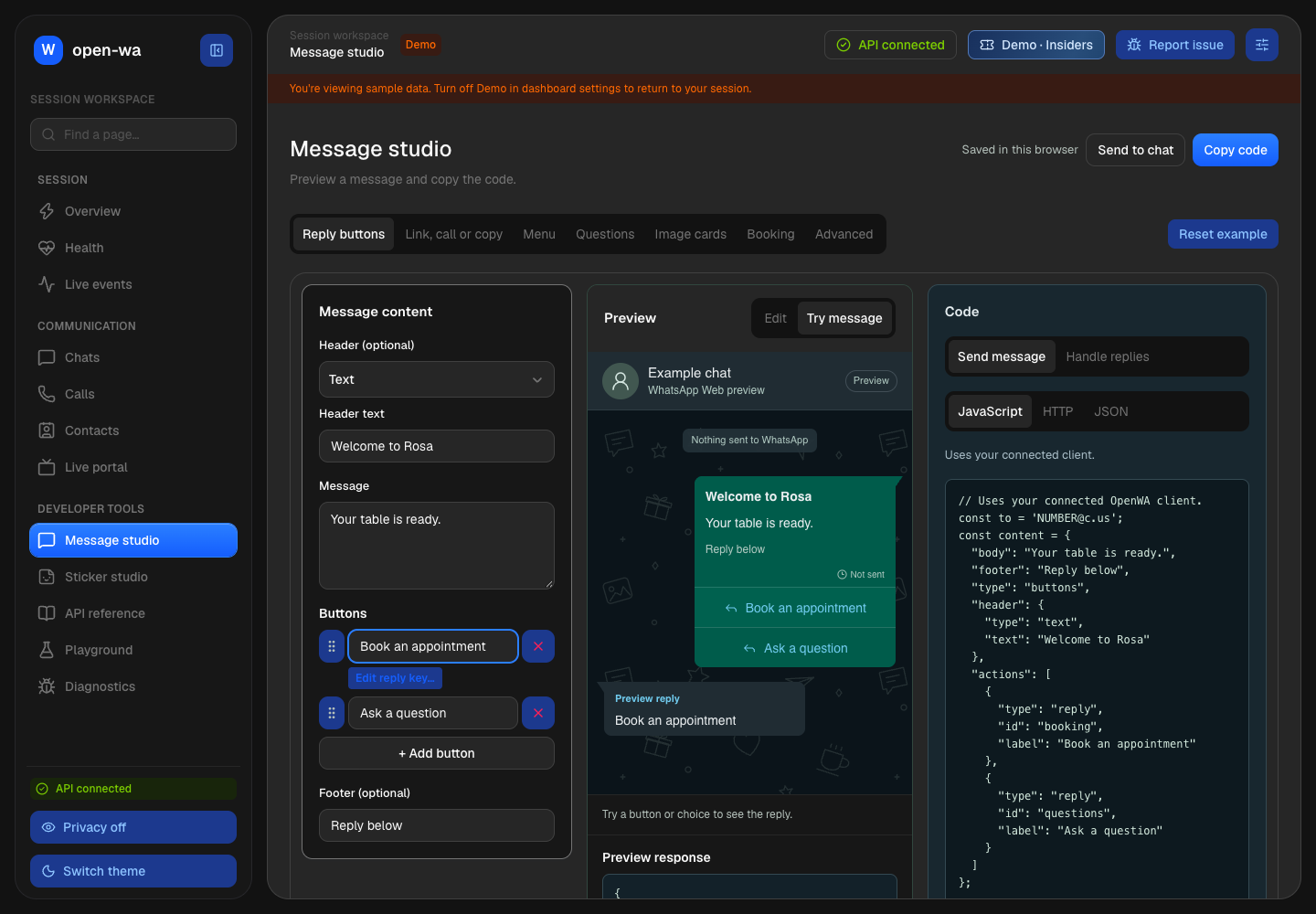Open the Advanced tab
Image resolution: width=1316 pixels, height=914 pixels.
pyautogui.click(x=844, y=234)
